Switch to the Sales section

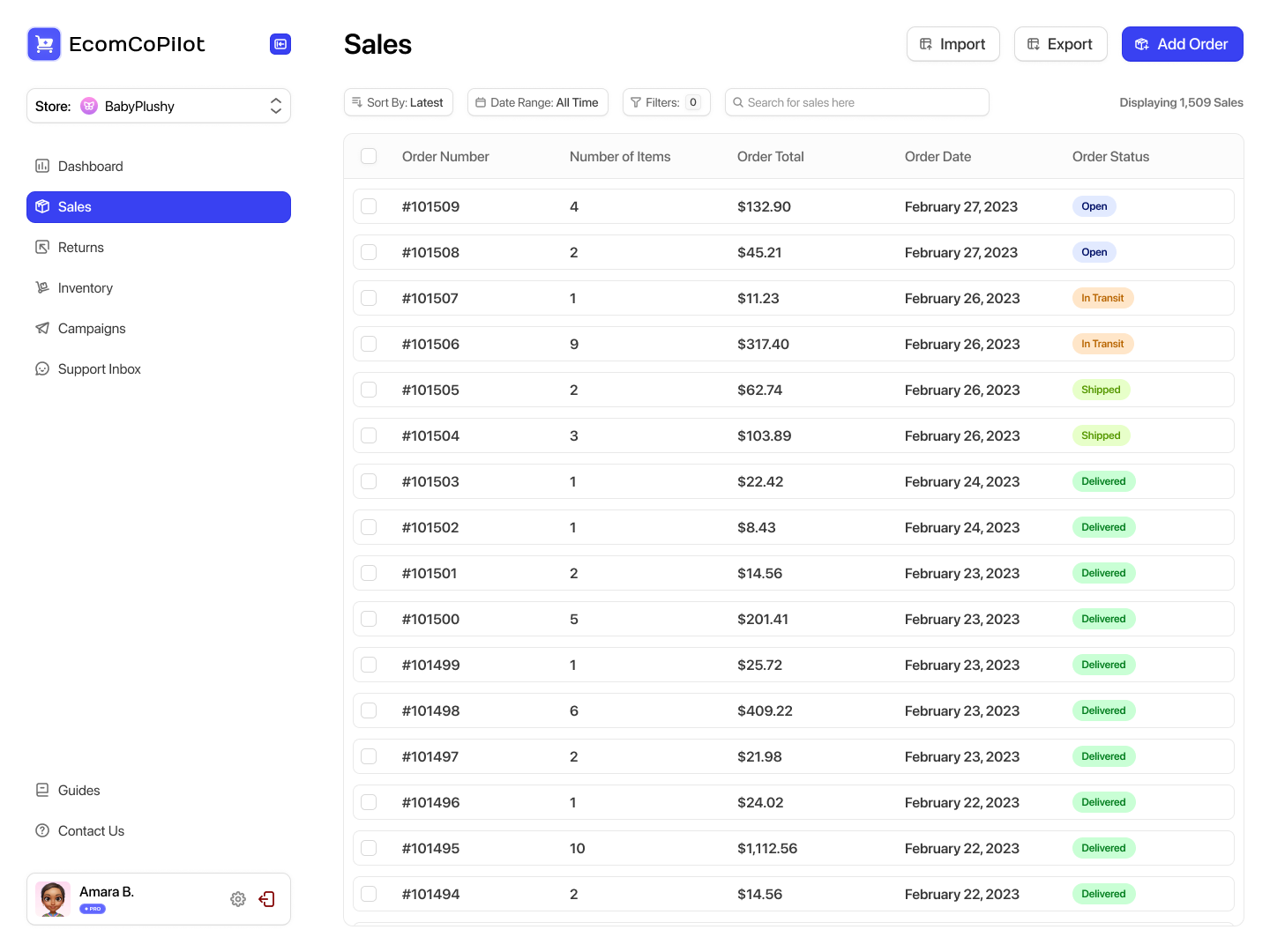(74, 206)
